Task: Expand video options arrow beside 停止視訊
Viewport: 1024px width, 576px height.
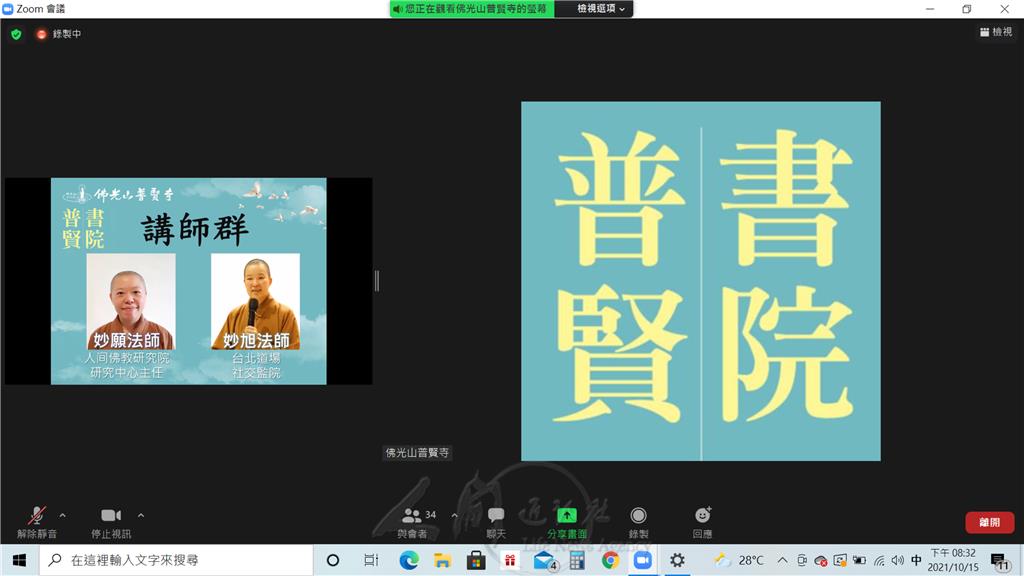Action: pos(141,515)
